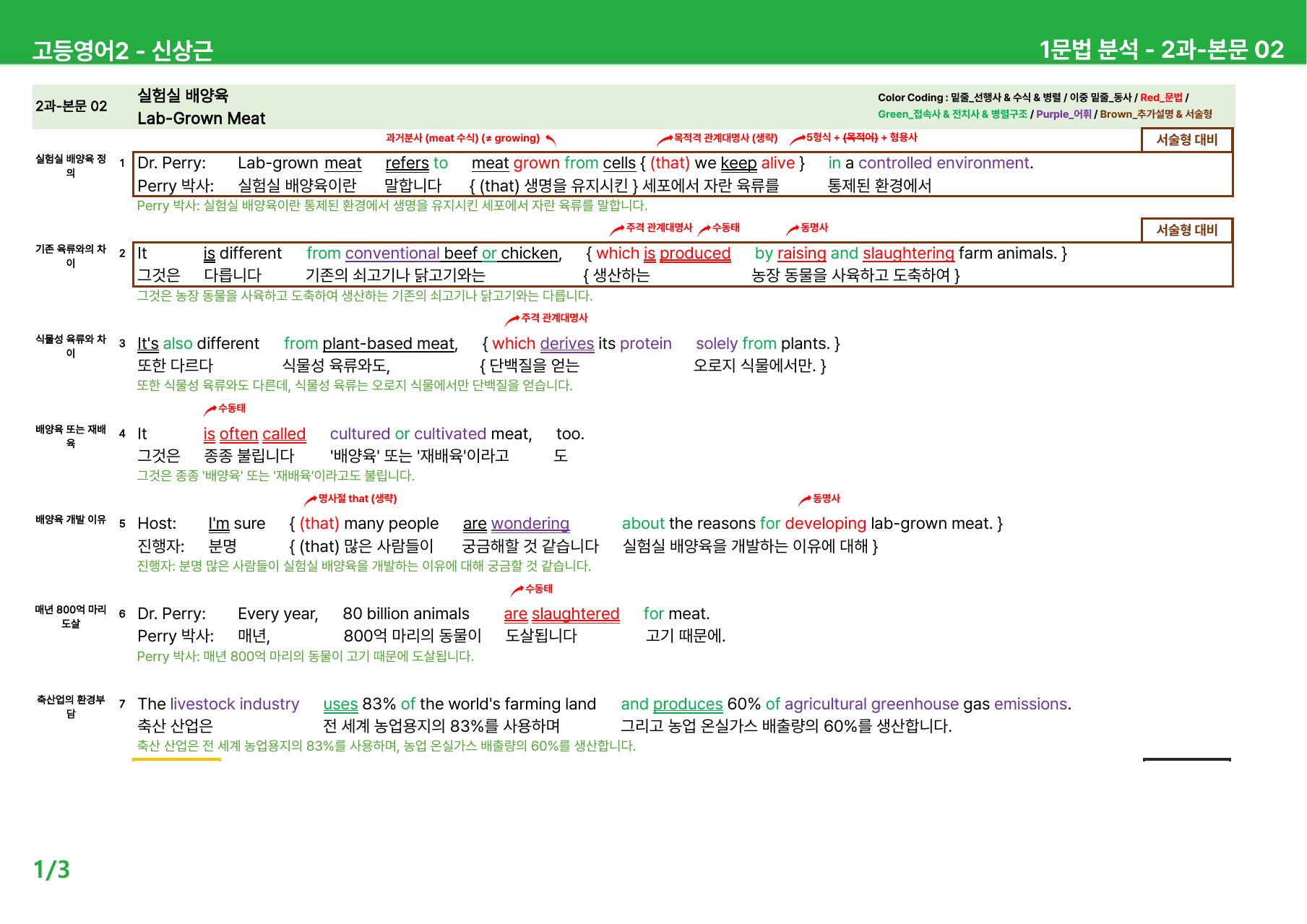Click the underlined word 'refers' in sentence 1
Image resolution: width=1307 pixels, height=924 pixels.
407,163
